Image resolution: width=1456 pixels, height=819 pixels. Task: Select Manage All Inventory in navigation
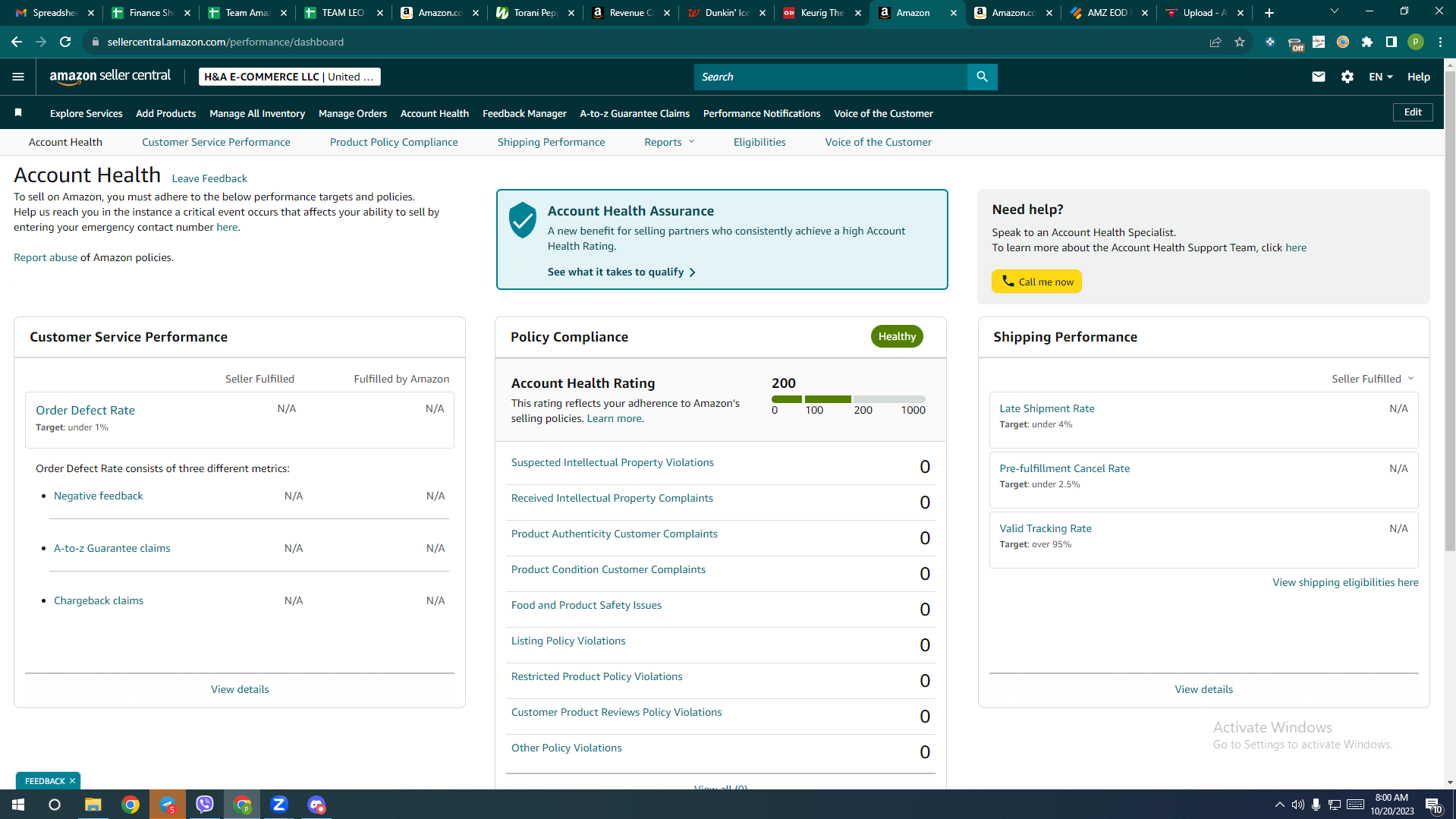[x=257, y=113]
